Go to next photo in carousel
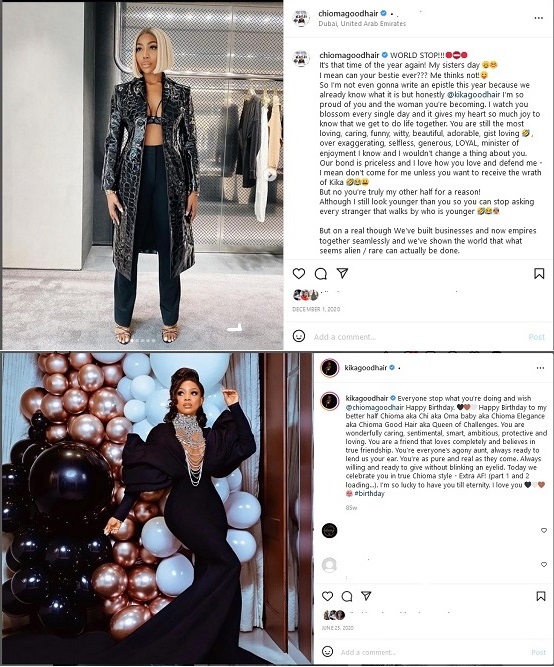The width and height of the screenshot is (554, 667). [270, 174]
